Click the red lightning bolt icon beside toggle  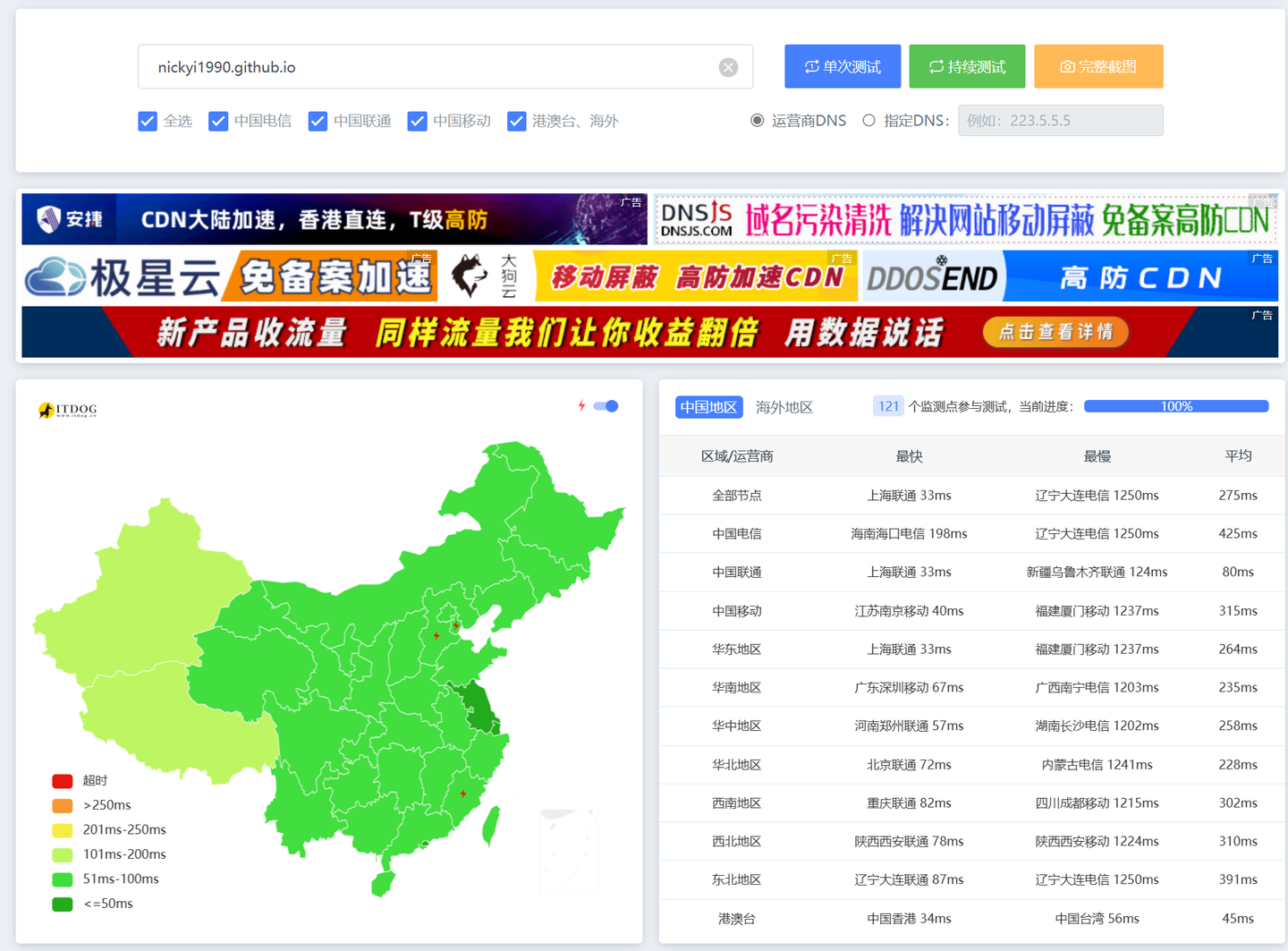[x=581, y=406]
